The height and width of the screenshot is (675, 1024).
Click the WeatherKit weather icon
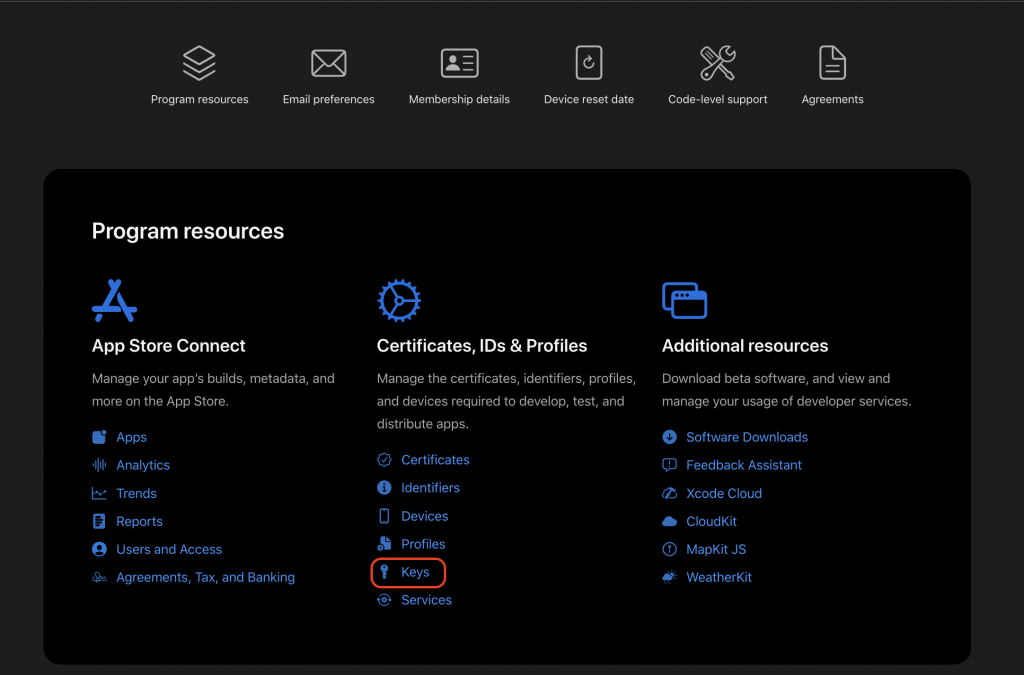pyautogui.click(x=669, y=577)
